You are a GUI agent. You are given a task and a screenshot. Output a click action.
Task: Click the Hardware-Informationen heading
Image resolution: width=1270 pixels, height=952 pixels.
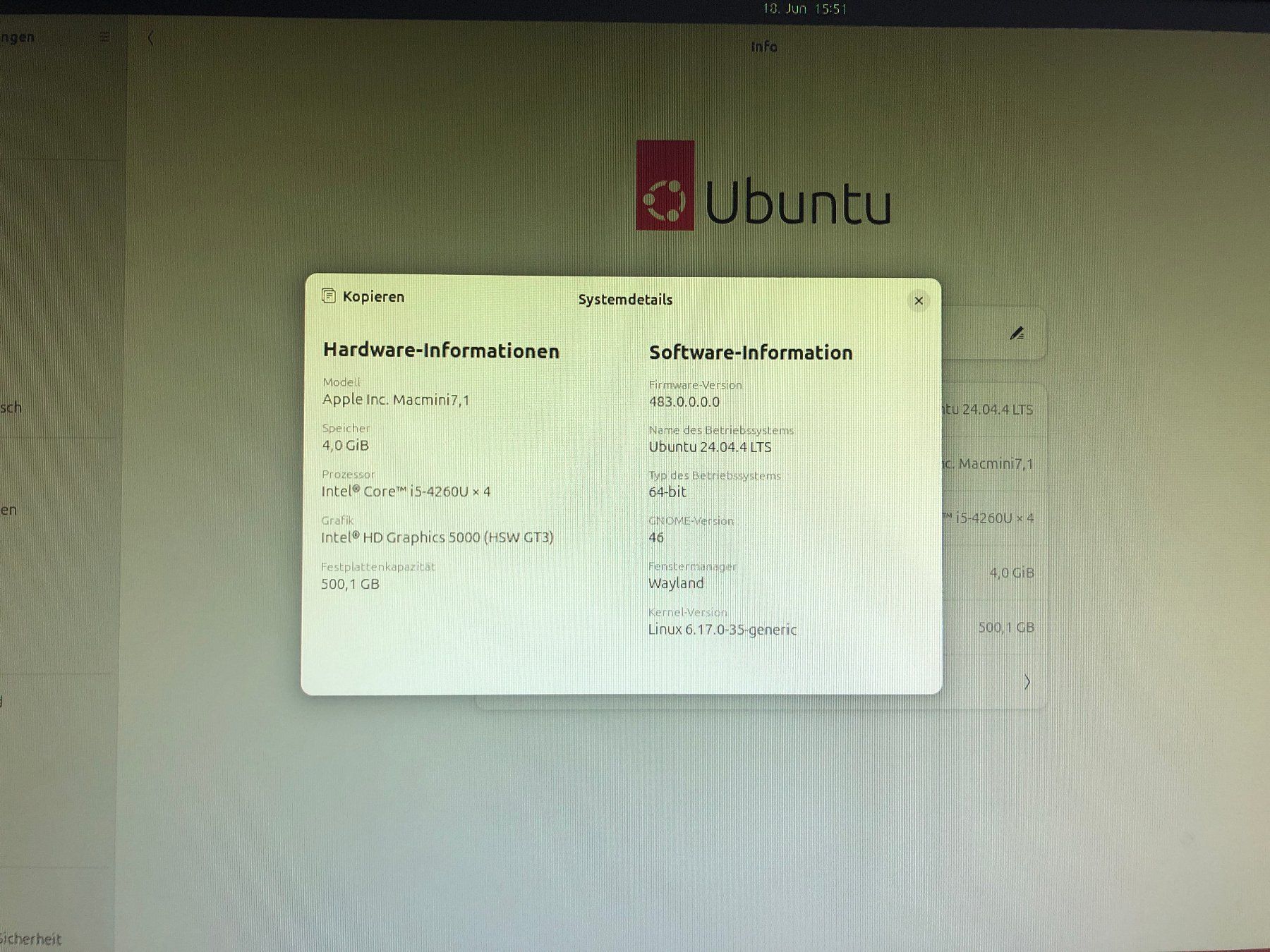(441, 350)
